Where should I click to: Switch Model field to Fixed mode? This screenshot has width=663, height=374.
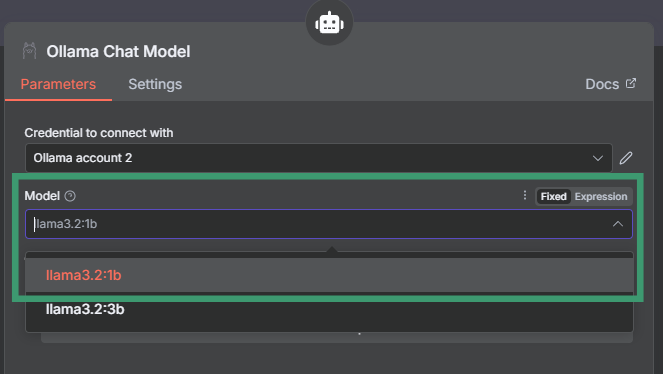553,197
